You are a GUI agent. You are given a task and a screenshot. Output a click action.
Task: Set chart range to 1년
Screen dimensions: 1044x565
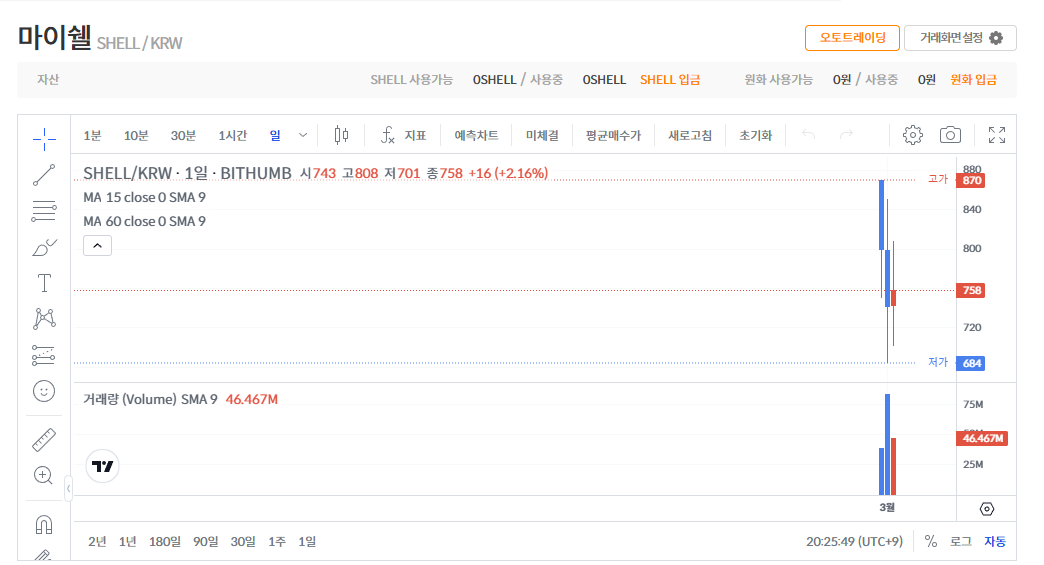click(128, 542)
